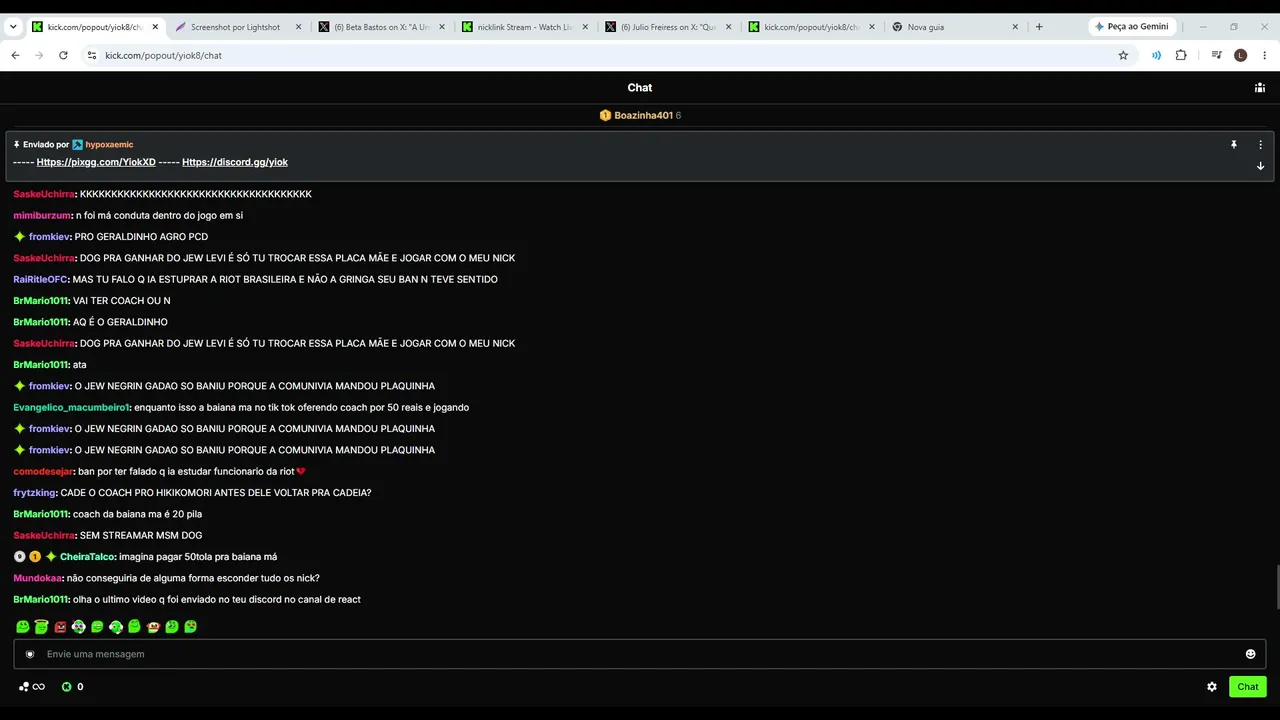Click Peça ao Gemini button

click(x=1131, y=27)
